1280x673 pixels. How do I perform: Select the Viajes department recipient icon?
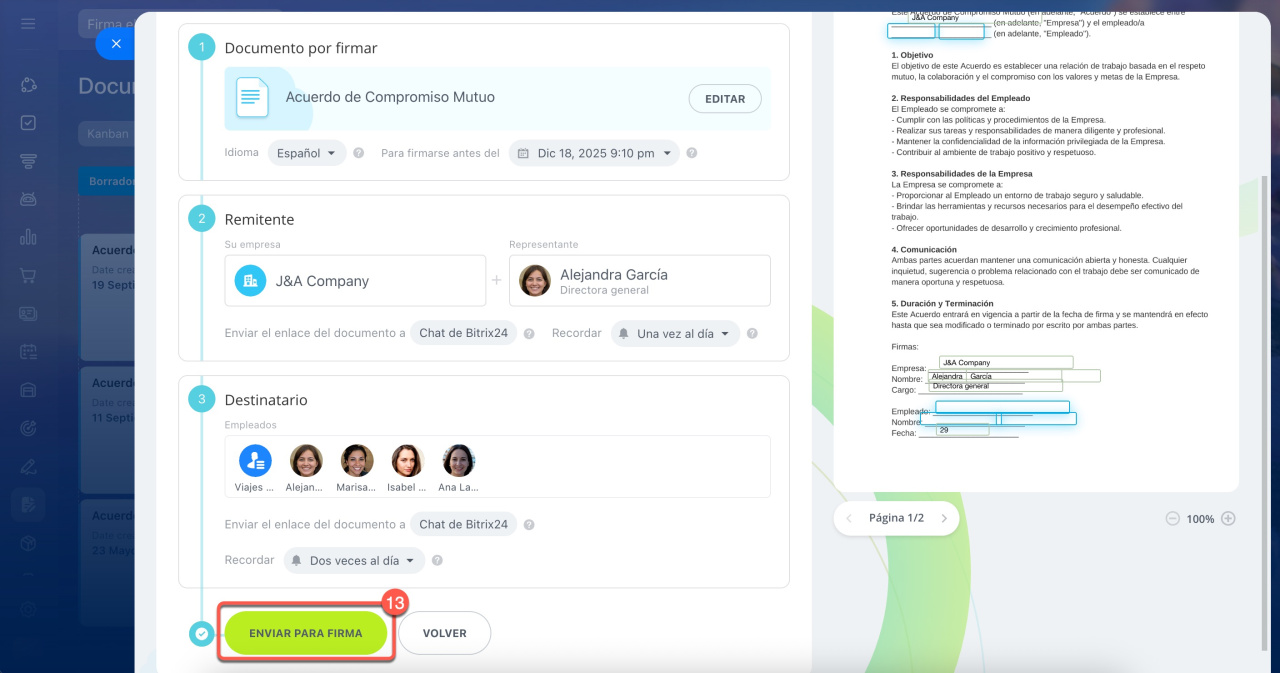(255, 461)
